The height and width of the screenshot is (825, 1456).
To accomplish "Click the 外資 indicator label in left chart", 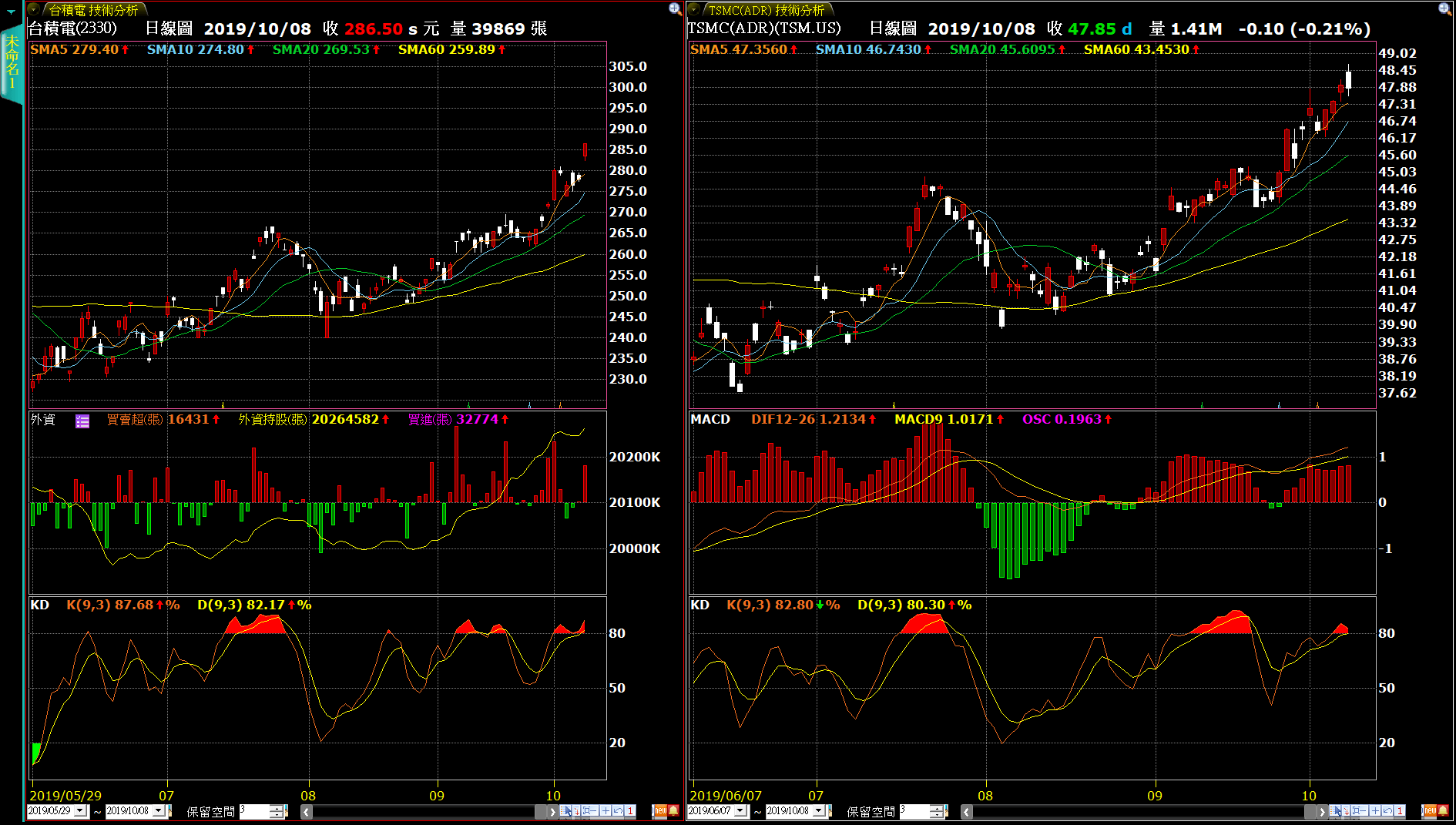I will (43, 420).
